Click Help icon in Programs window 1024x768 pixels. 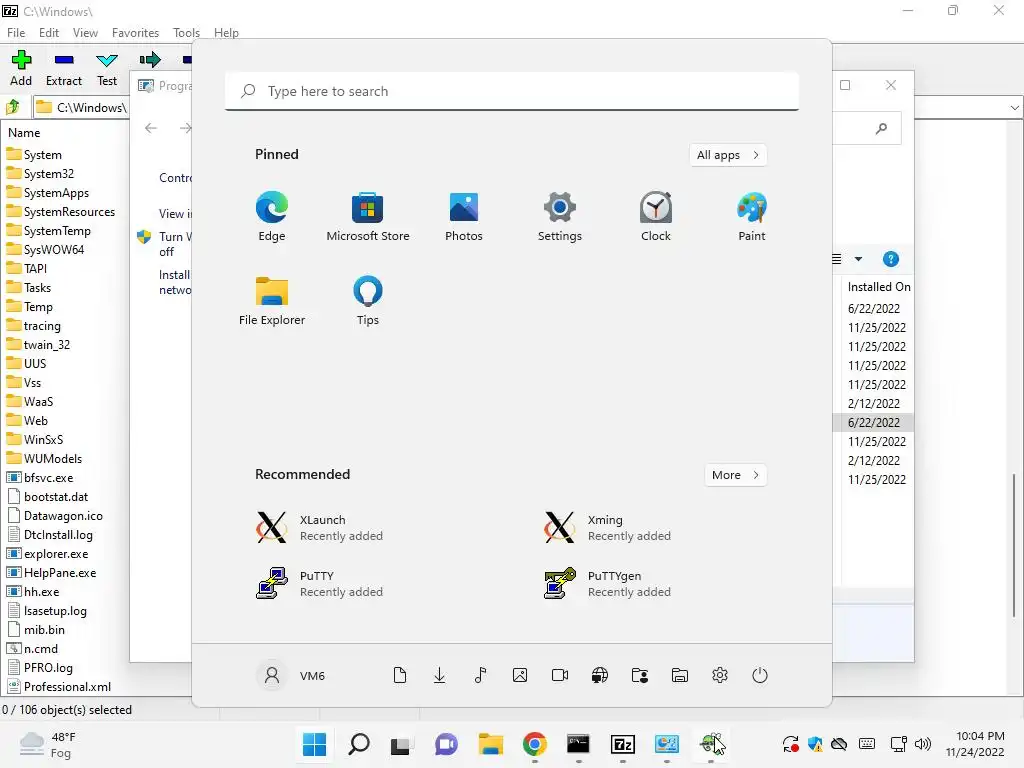891,259
